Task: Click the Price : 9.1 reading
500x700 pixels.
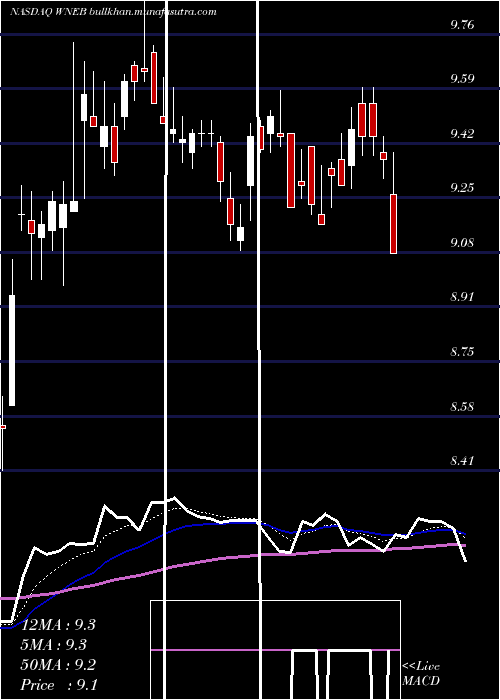Action: (59, 685)
